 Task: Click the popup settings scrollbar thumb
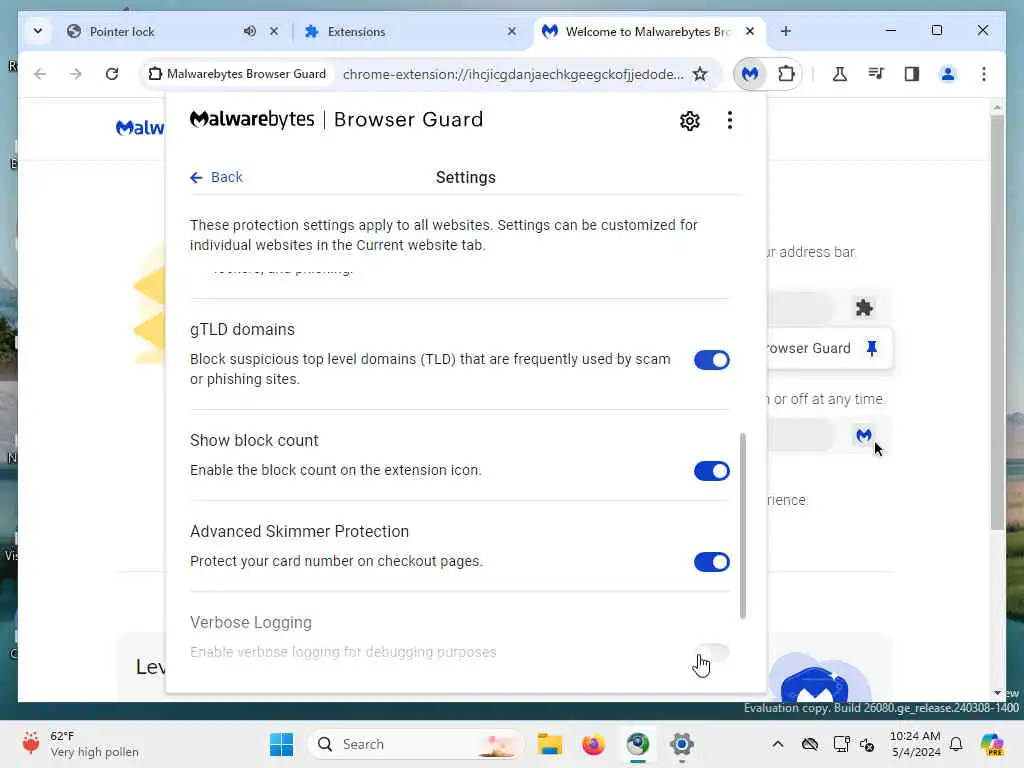(743, 526)
